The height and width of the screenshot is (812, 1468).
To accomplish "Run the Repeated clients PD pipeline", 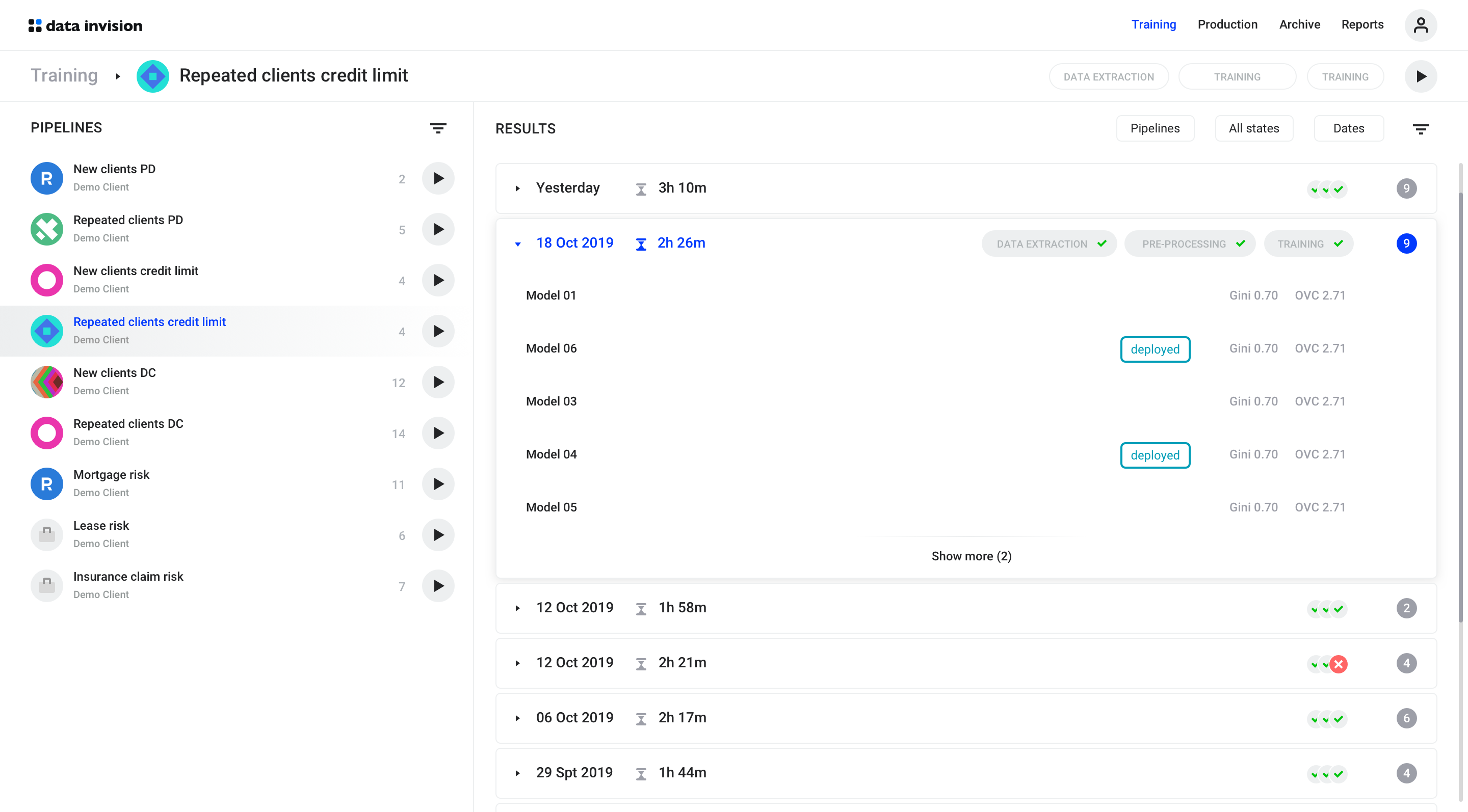I will pyautogui.click(x=438, y=229).
